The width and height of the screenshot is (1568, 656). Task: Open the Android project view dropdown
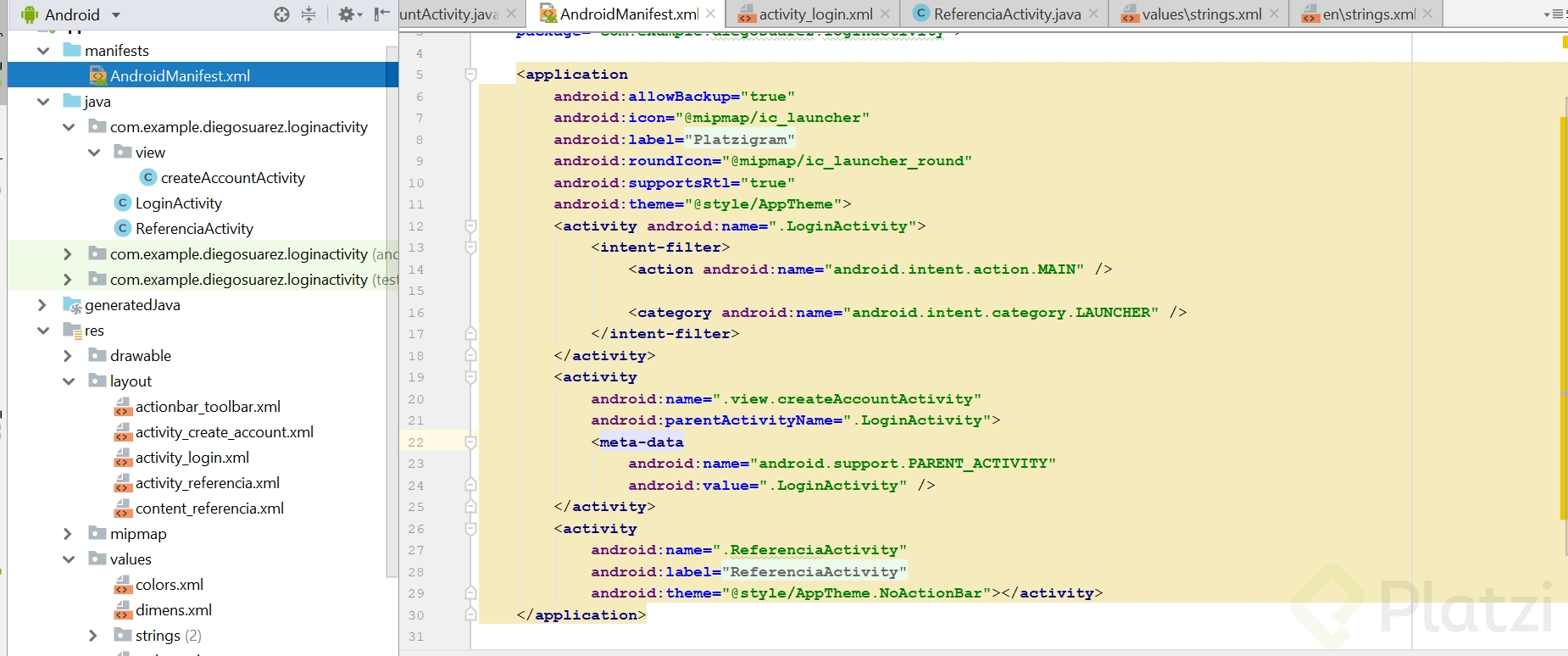click(71, 14)
